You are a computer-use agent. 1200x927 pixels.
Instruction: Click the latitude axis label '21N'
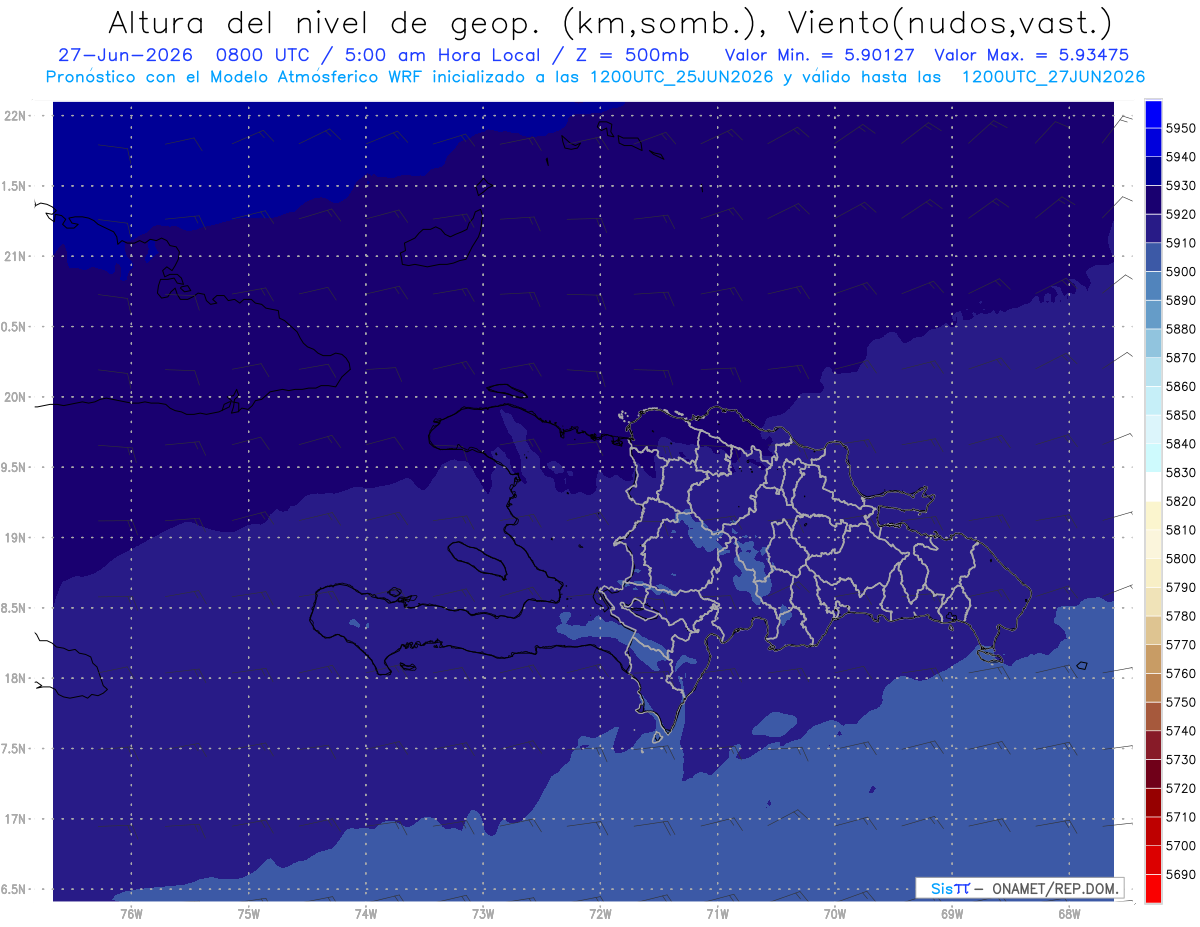pyautogui.click(x=15, y=256)
